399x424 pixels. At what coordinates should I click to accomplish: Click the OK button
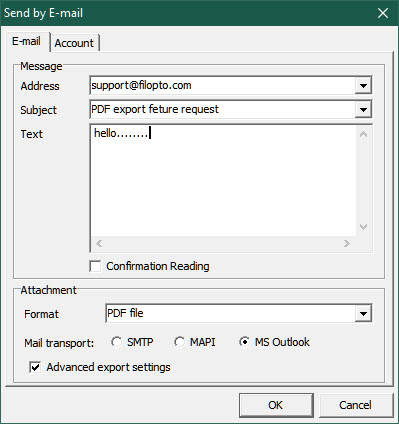(276, 405)
